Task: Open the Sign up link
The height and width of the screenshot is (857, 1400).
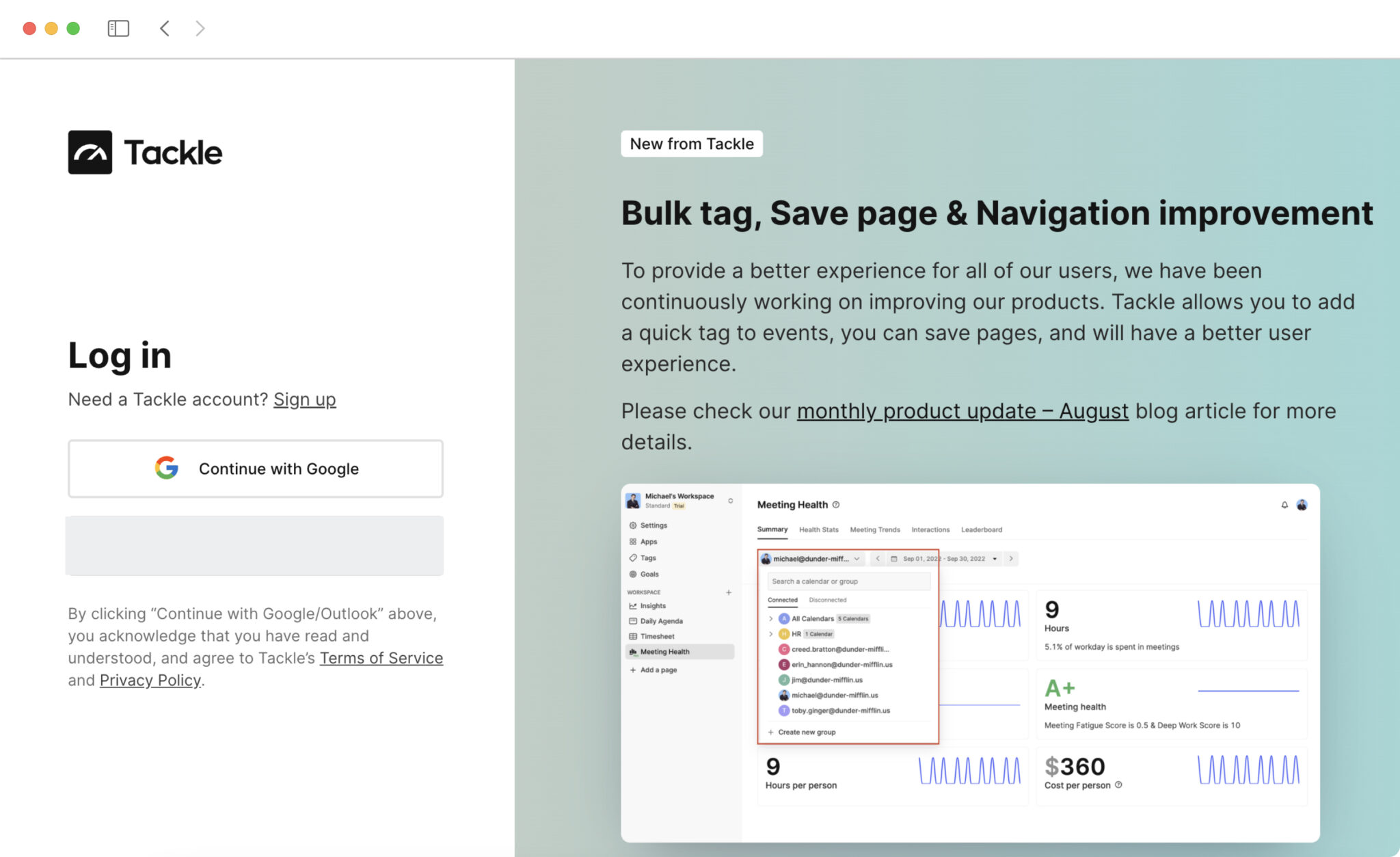Action: tap(304, 399)
